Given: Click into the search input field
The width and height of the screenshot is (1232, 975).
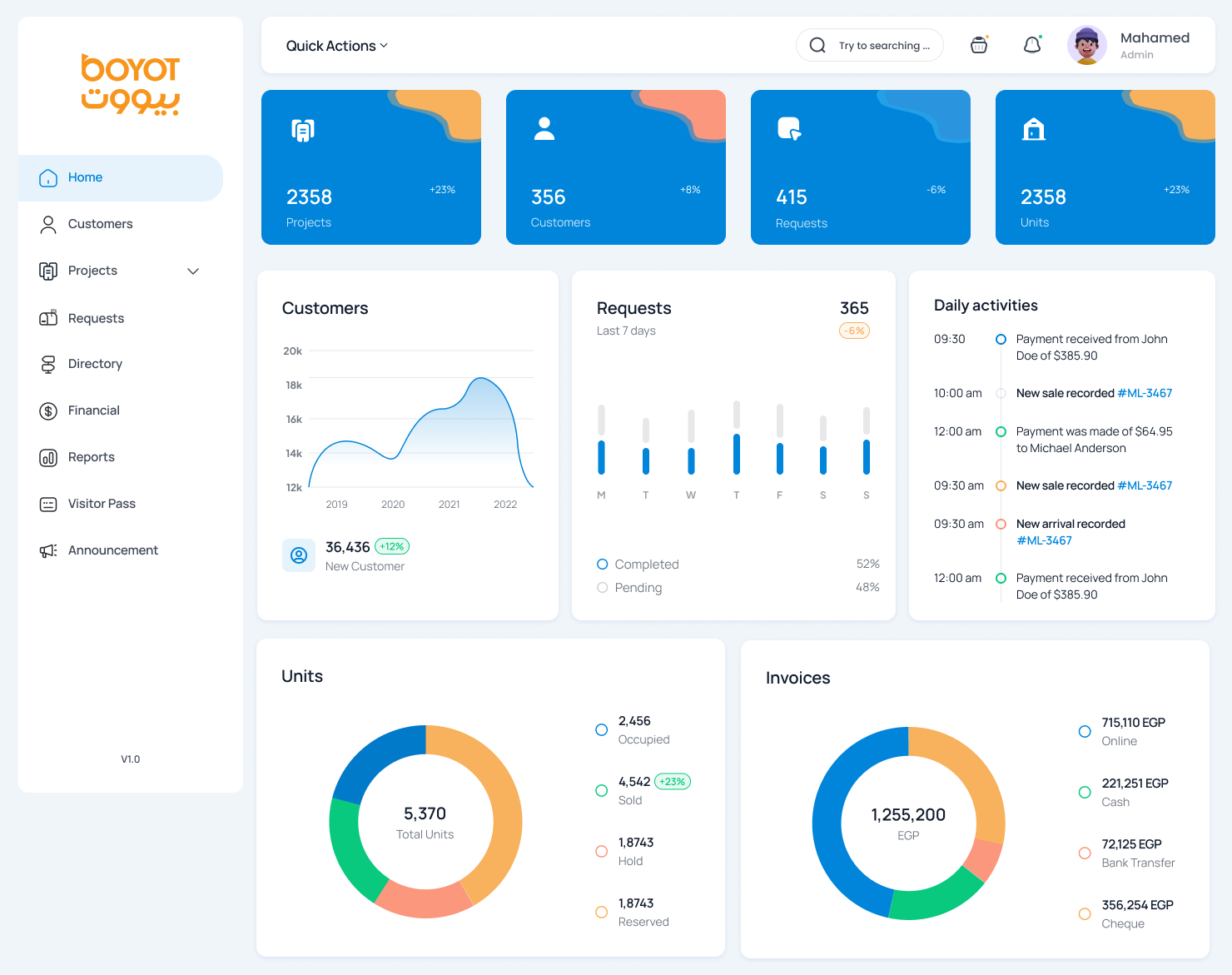Looking at the screenshot, I should pyautogui.click(x=884, y=46).
